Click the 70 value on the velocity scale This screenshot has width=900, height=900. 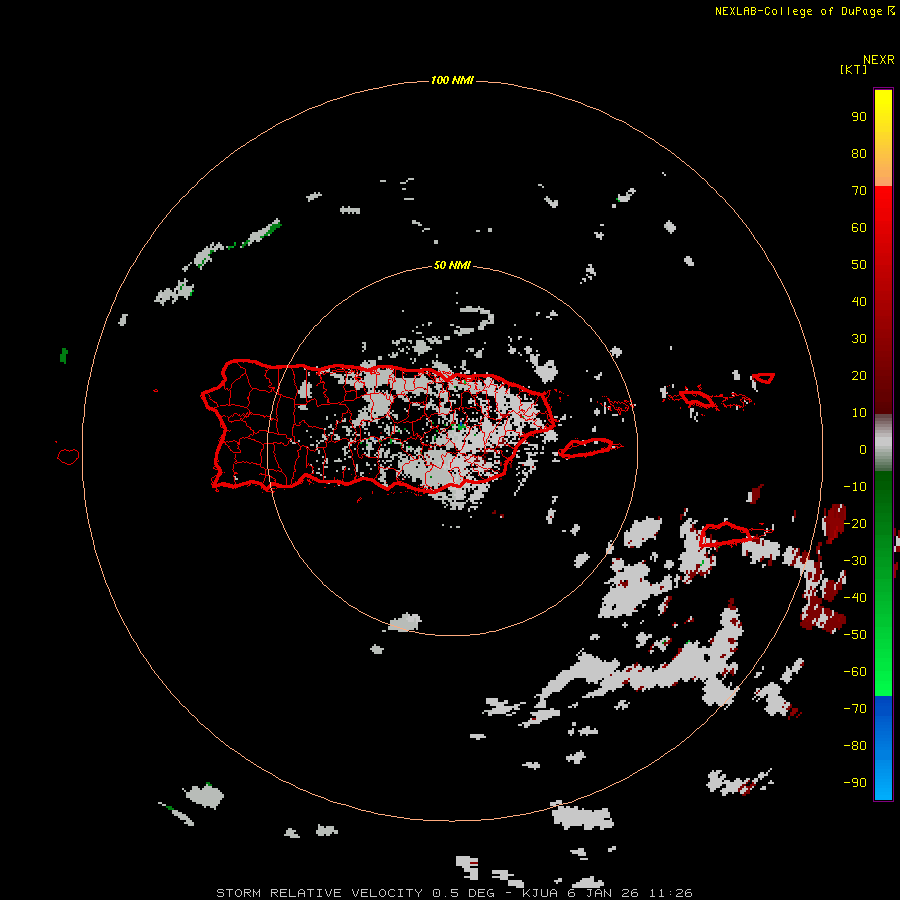(859, 191)
